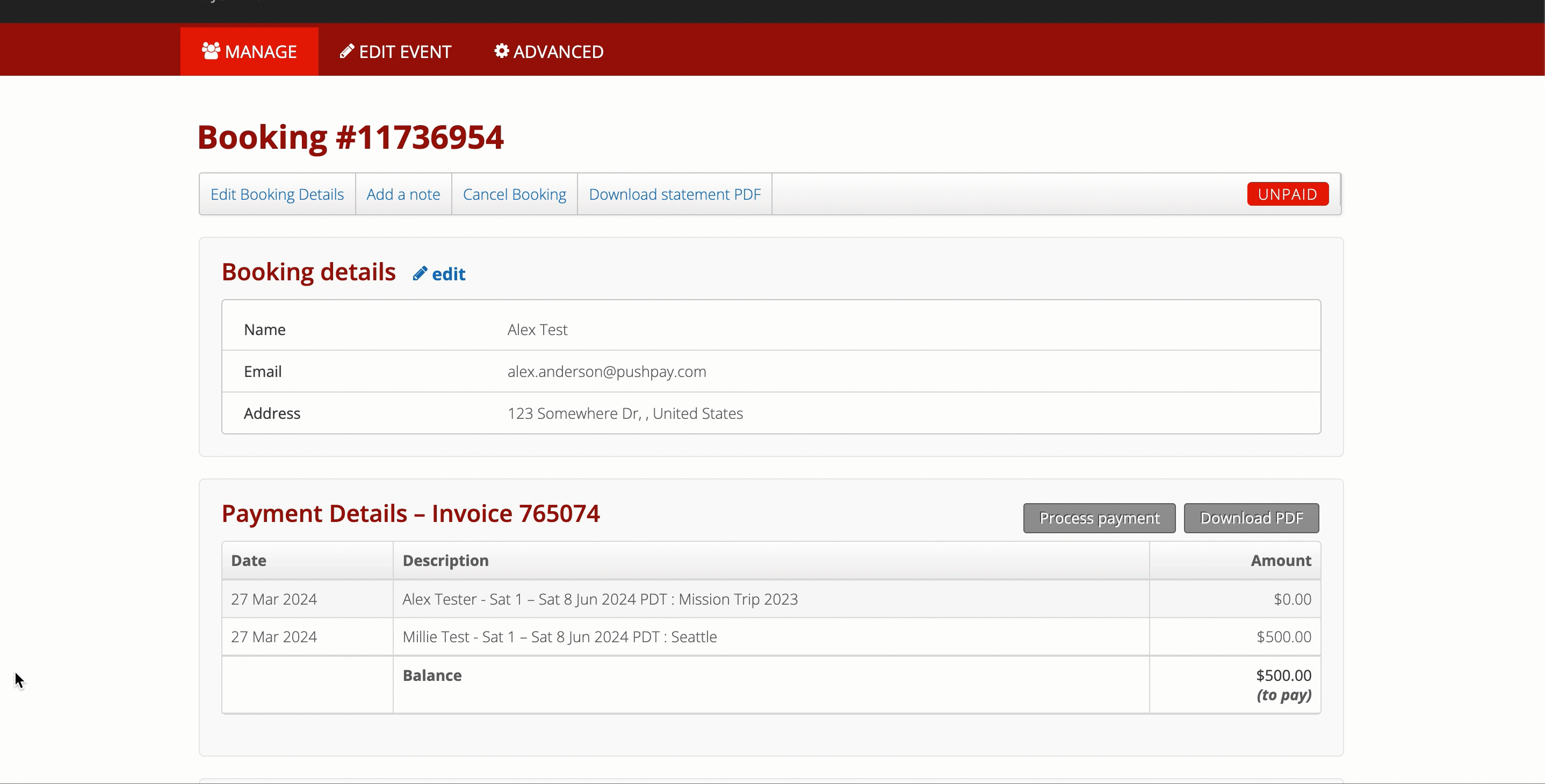Click the people icon on the MANAGE tab
Image resolution: width=1545 pixels, height=784 pixels.
click(211, 51)
